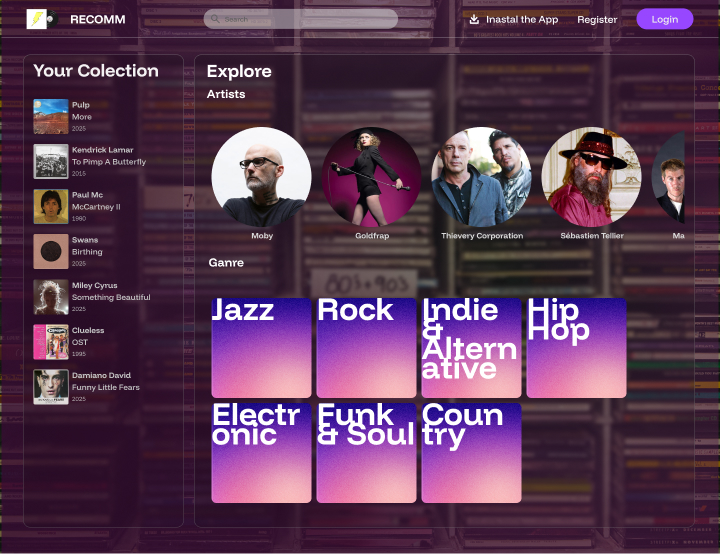Click the Sébastien Tellier name label
This screenshot has width=720, height=554.
pos(592,236)
